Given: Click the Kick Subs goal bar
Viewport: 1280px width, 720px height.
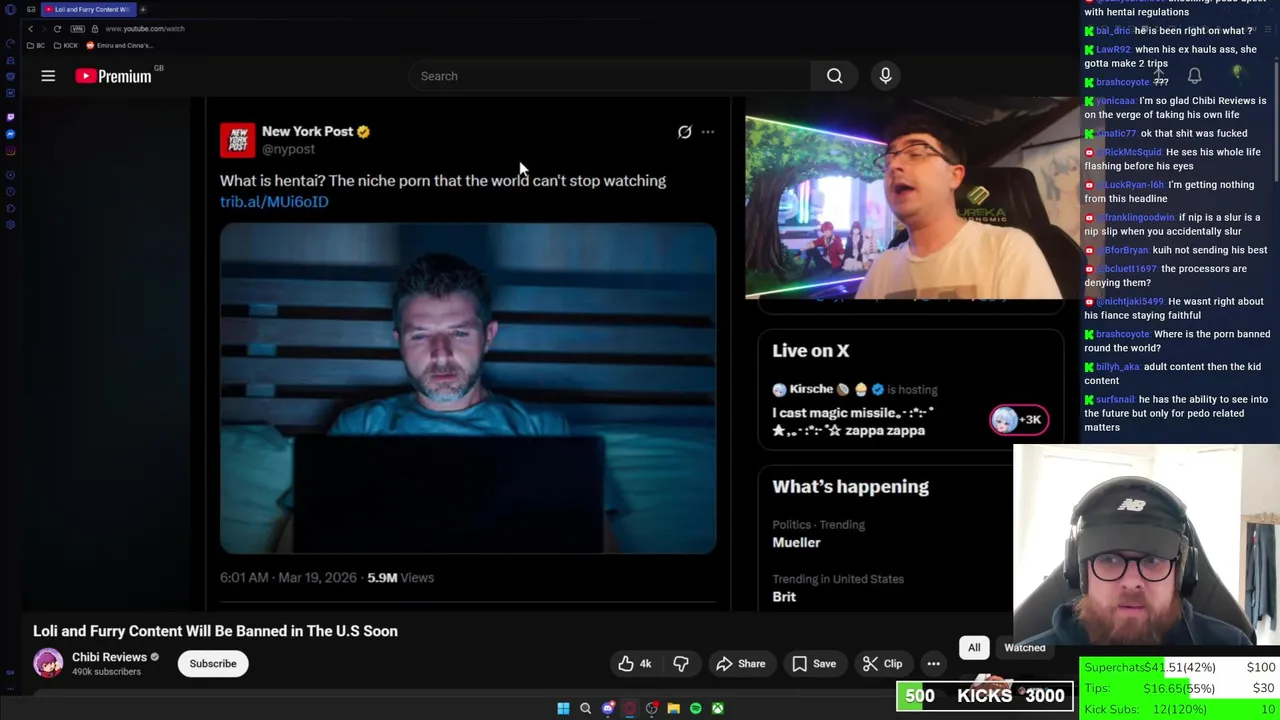Looking at the screenshot, I should (x=1179, y=709).
